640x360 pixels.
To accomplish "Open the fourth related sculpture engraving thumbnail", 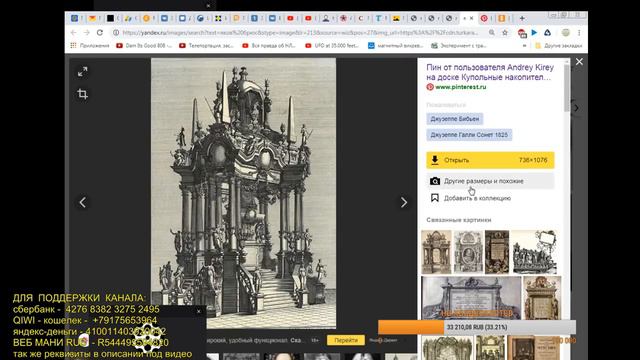I will point(534,252).
